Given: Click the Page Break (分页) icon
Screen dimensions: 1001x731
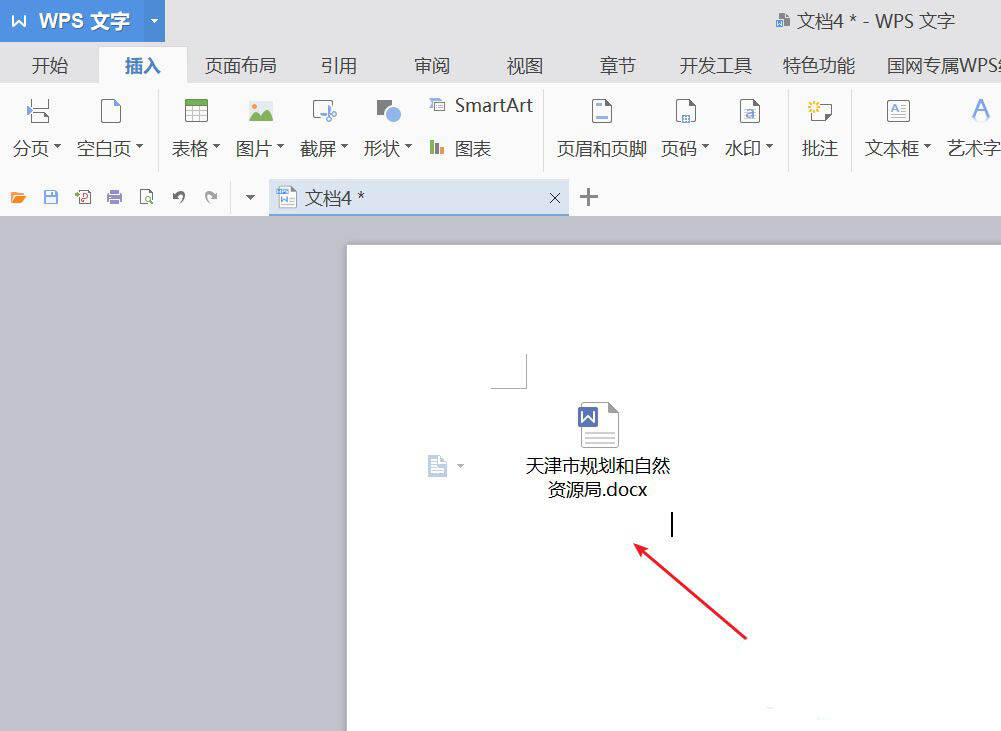Looking at the screenshot, I should click(x=38, y=111).
